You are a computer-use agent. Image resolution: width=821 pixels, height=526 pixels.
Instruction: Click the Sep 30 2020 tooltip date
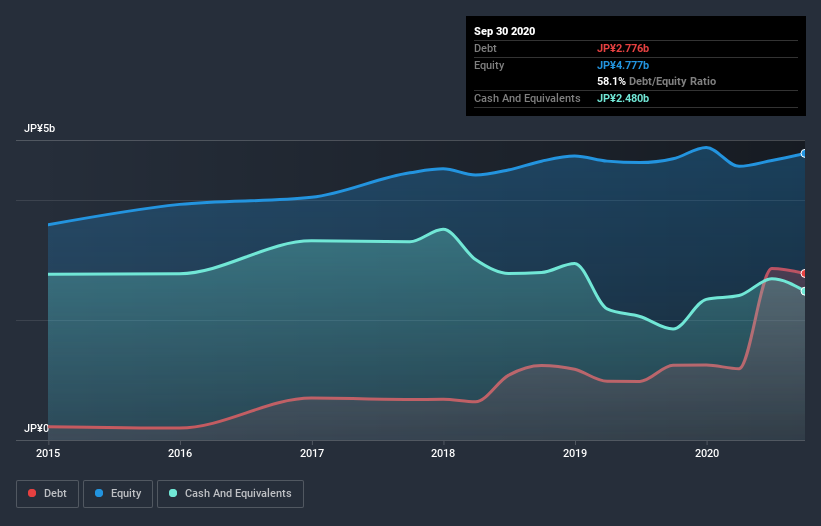point(505,31)
